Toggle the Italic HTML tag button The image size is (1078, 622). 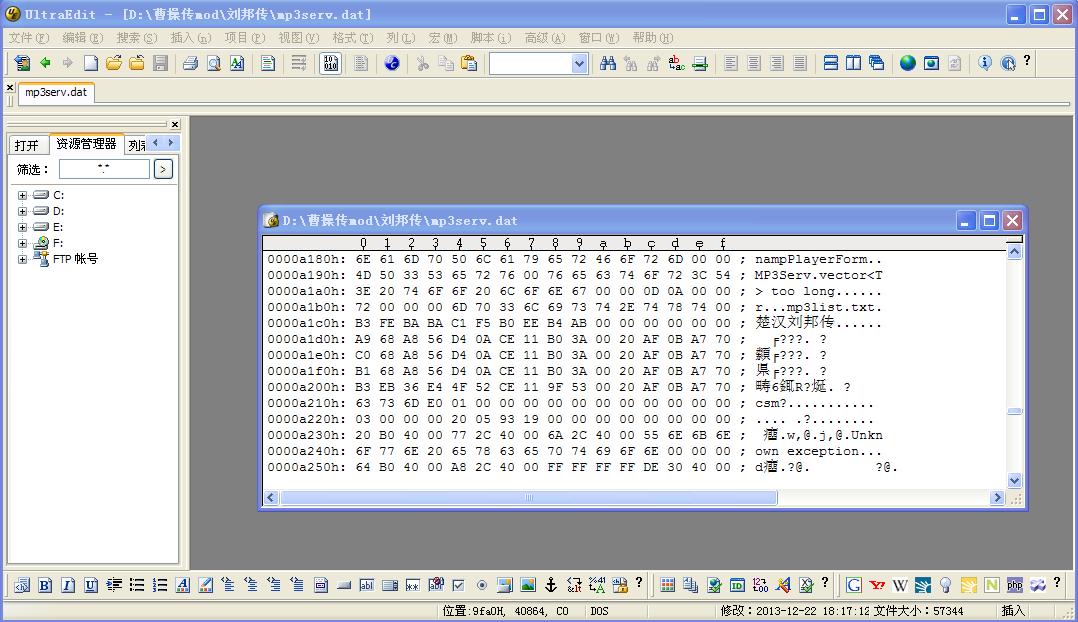click(68, 585)
